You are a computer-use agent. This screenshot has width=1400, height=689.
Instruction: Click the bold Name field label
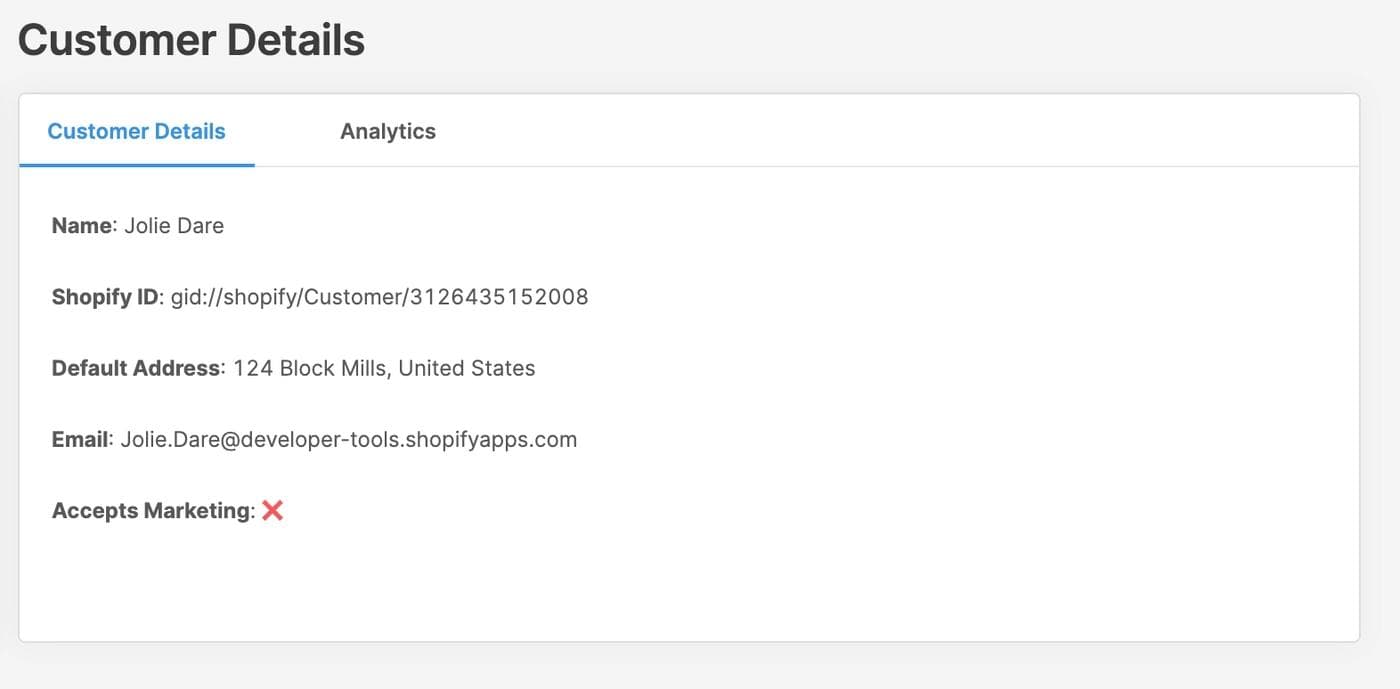coord(81,226)
